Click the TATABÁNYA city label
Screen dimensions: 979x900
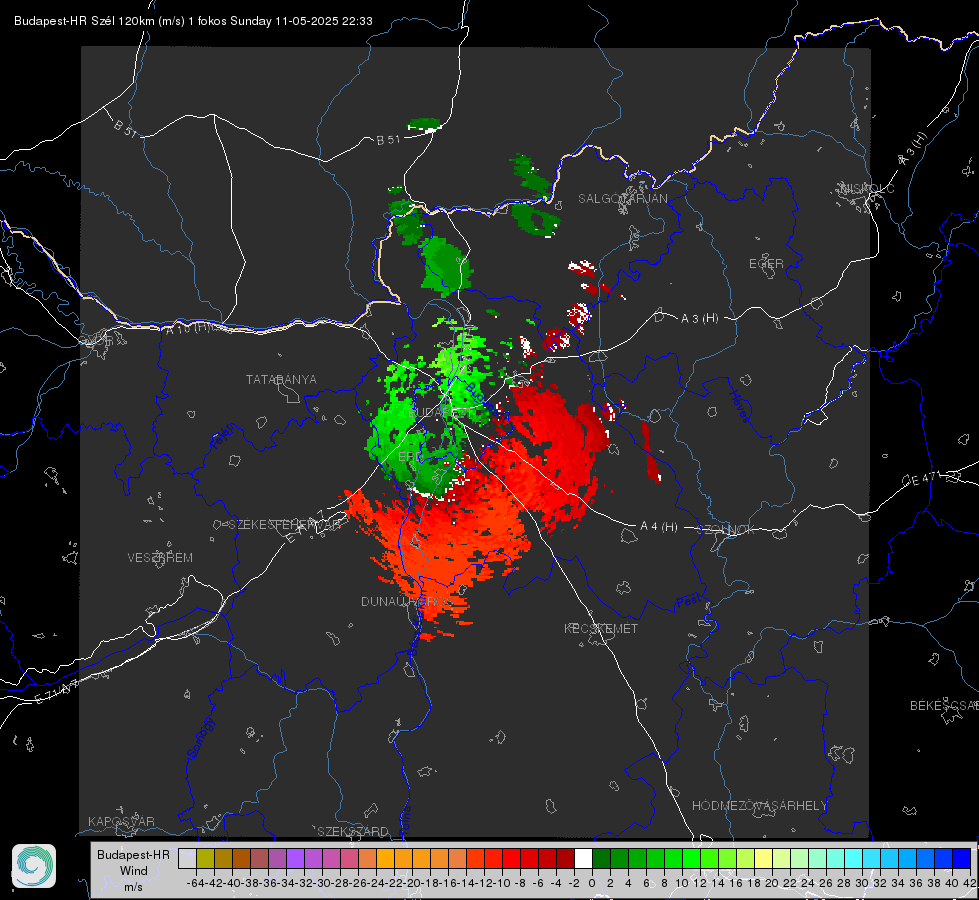(x=281, y=379)
